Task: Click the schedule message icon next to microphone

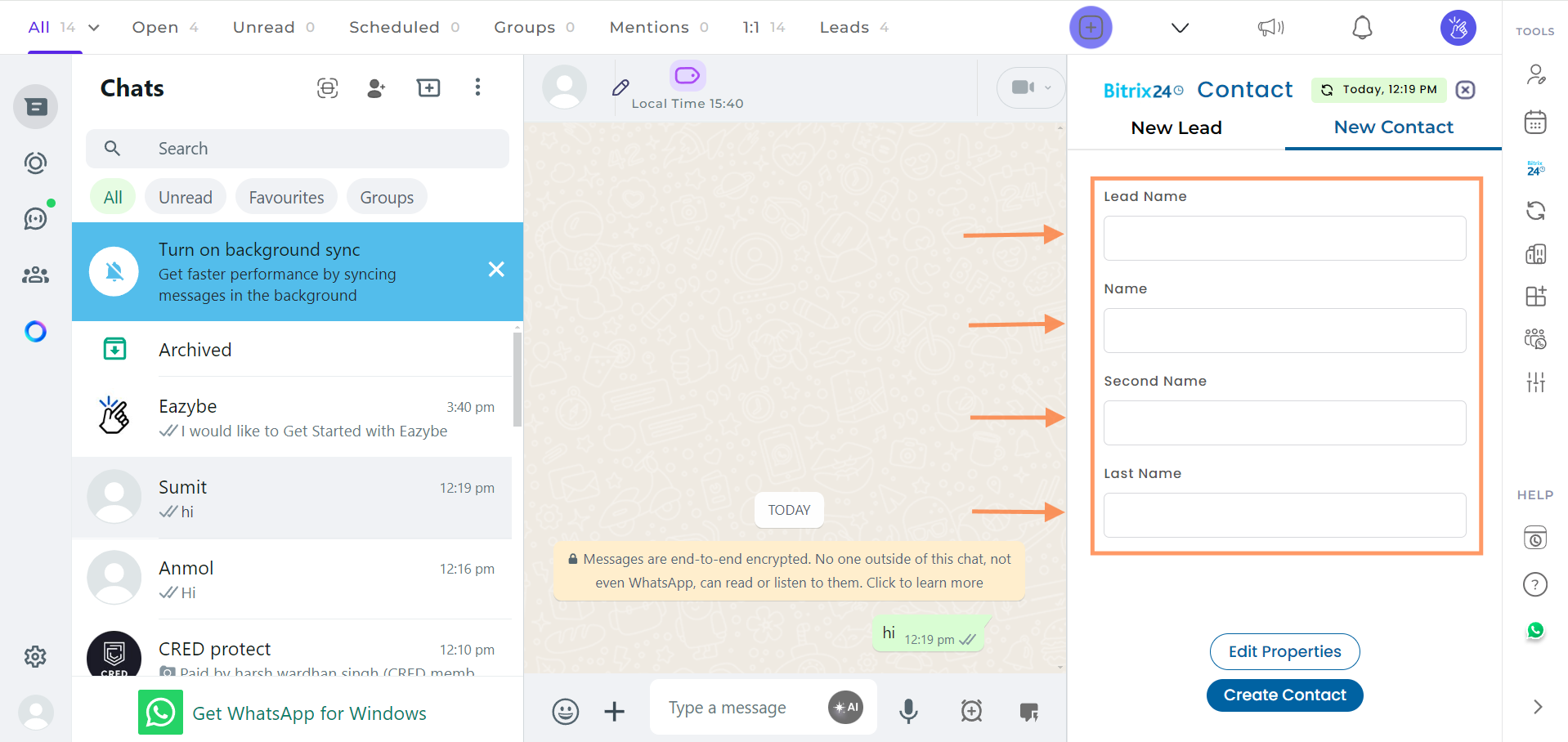Action: click(971, 711)
